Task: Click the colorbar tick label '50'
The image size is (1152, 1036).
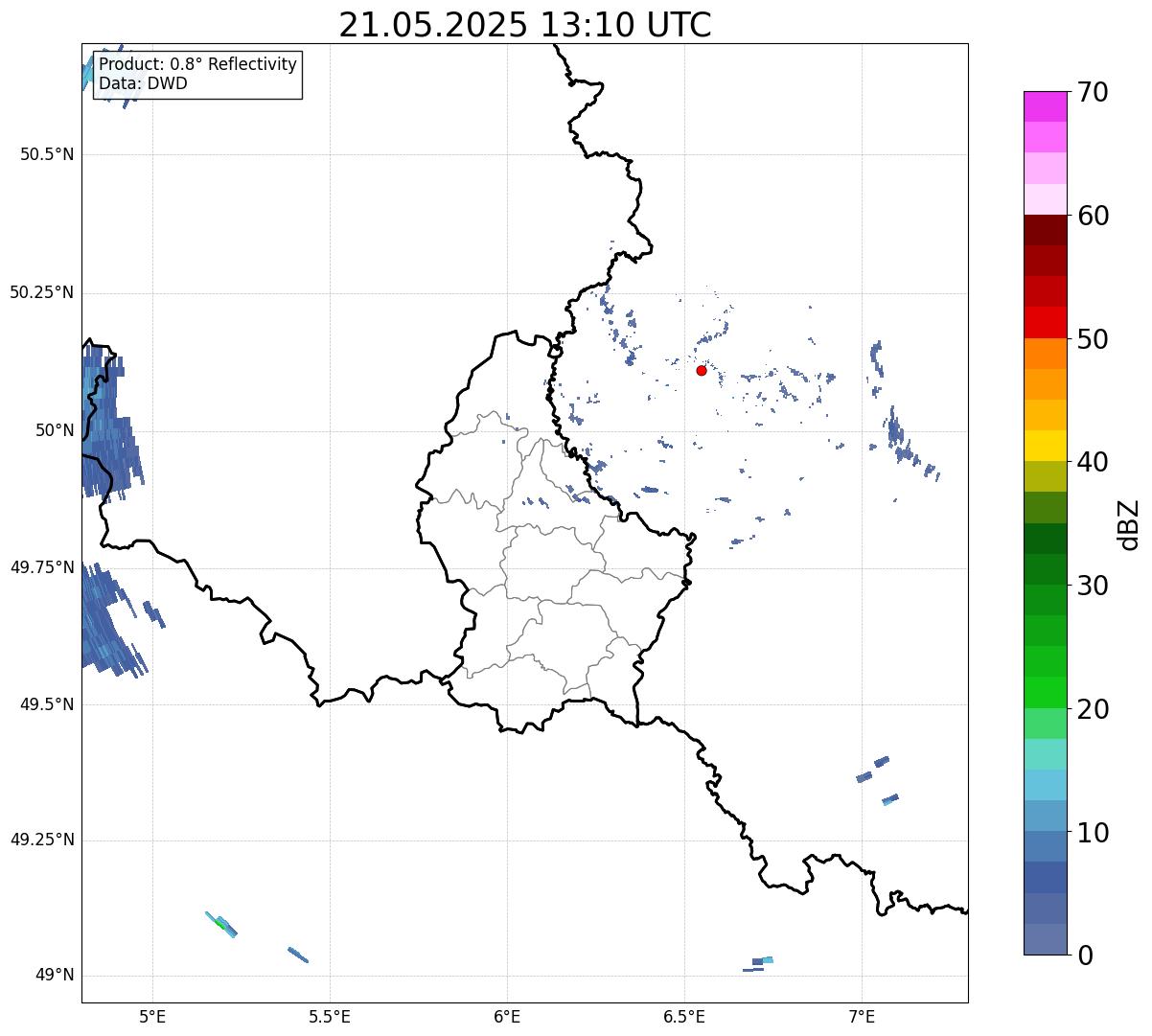Action: click(x=1093, y=339)
